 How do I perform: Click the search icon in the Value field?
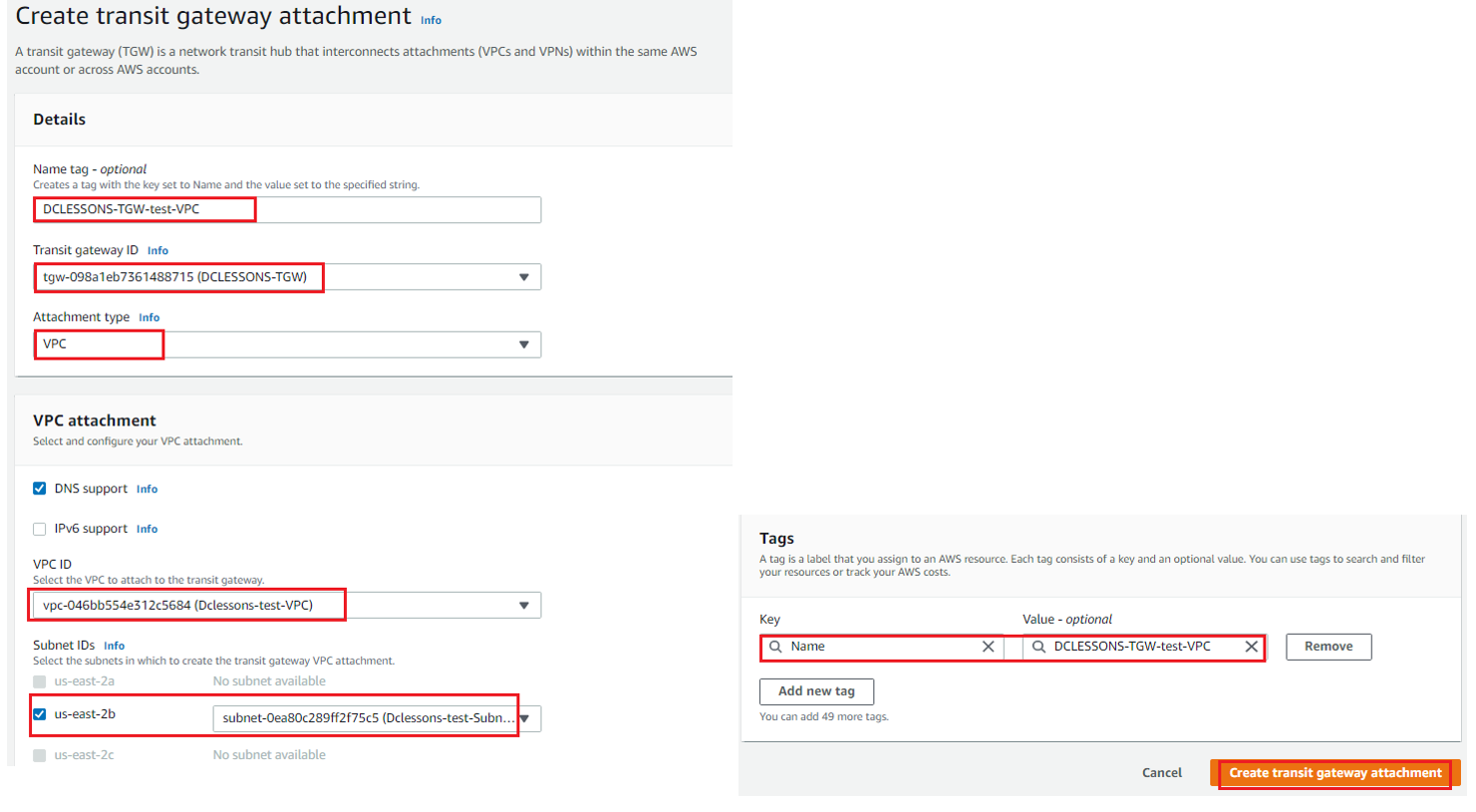coord(1038,647)
